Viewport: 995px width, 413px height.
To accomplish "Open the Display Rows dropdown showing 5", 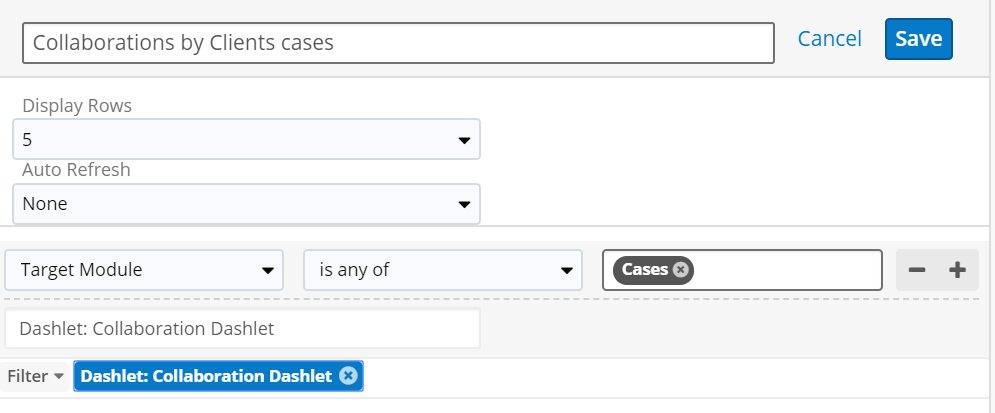I will pos(246,139).
